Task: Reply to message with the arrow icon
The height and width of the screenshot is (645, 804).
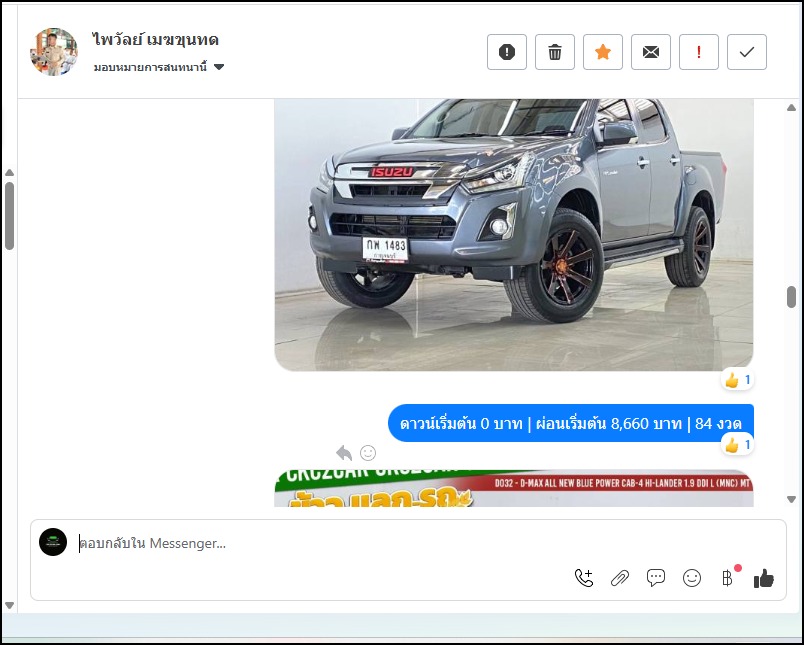Action: [344, 453]
